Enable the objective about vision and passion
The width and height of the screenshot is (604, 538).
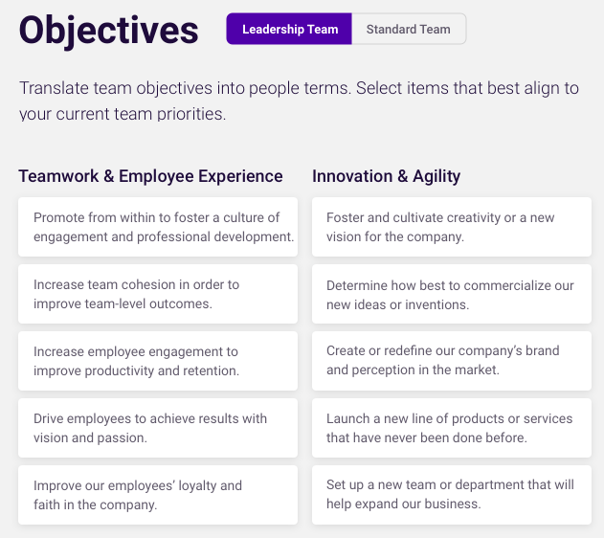[158, 428]
